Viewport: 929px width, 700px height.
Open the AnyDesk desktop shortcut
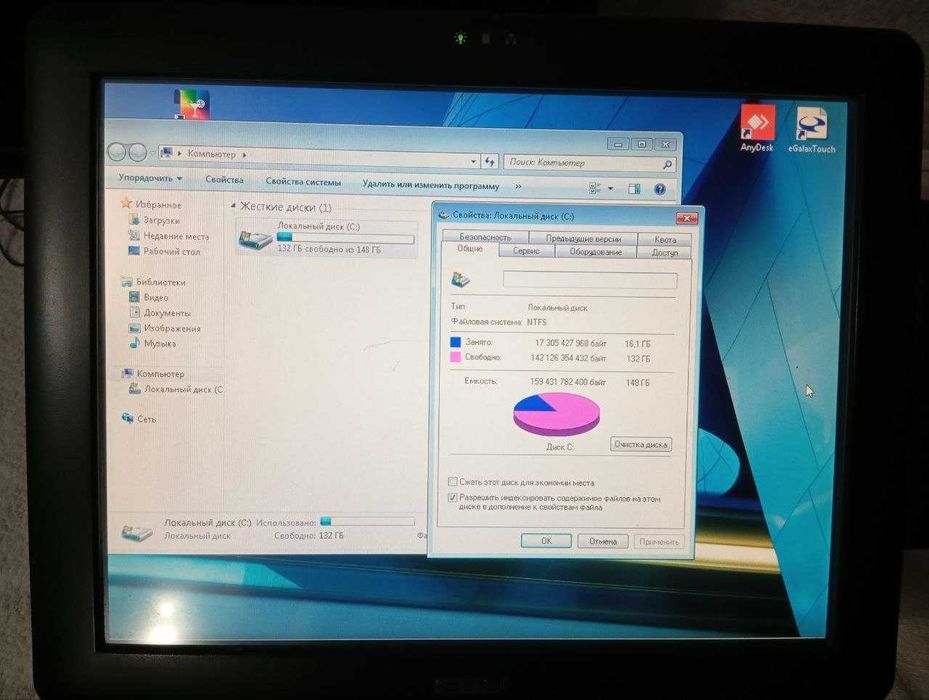pyautogui.click(x=757, y=128)
